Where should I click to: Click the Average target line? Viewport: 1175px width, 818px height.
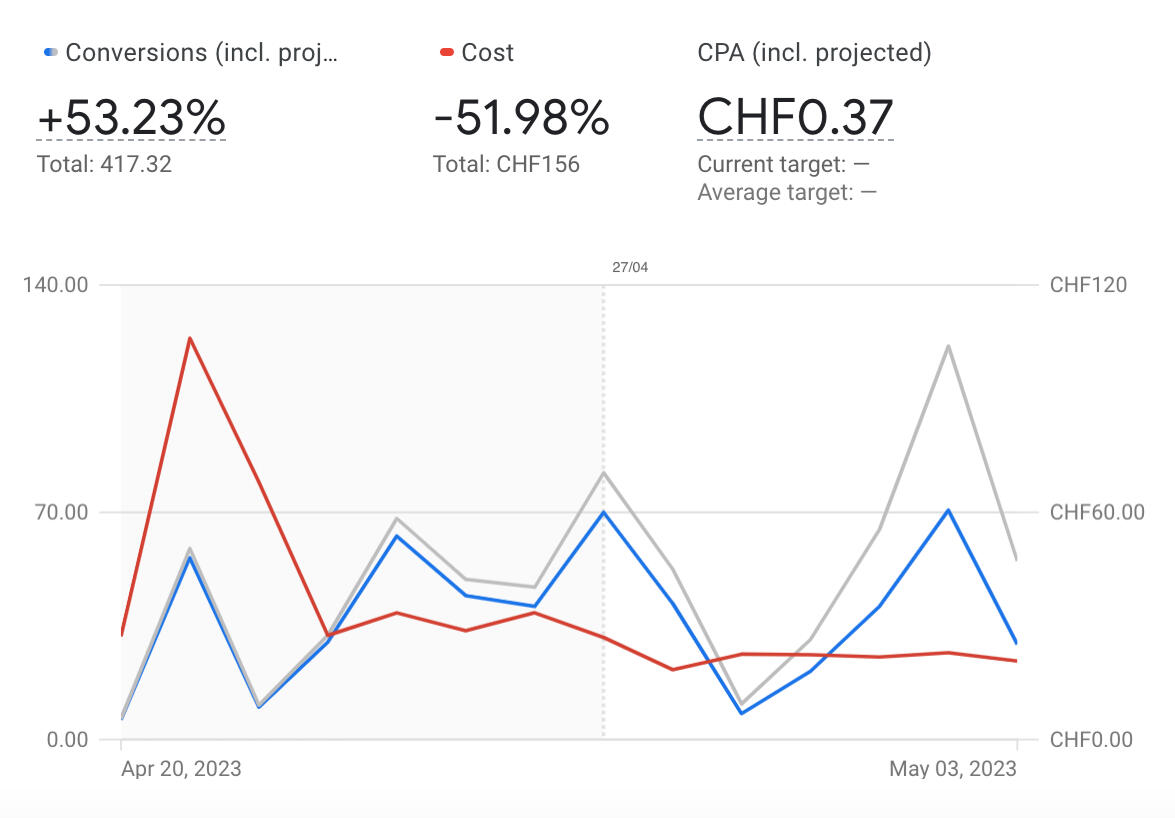point(787,192)
